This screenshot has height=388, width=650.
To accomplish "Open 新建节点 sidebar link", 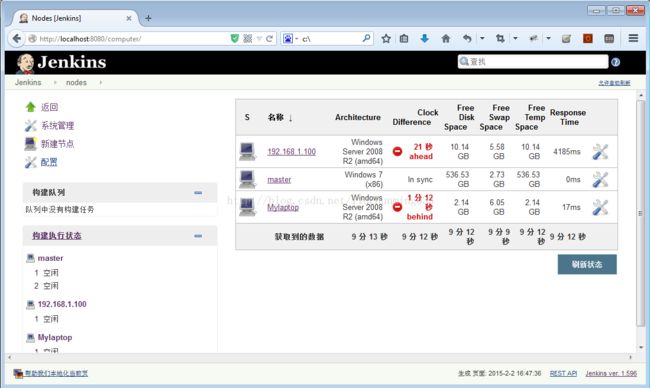I will tap(58, 144).
